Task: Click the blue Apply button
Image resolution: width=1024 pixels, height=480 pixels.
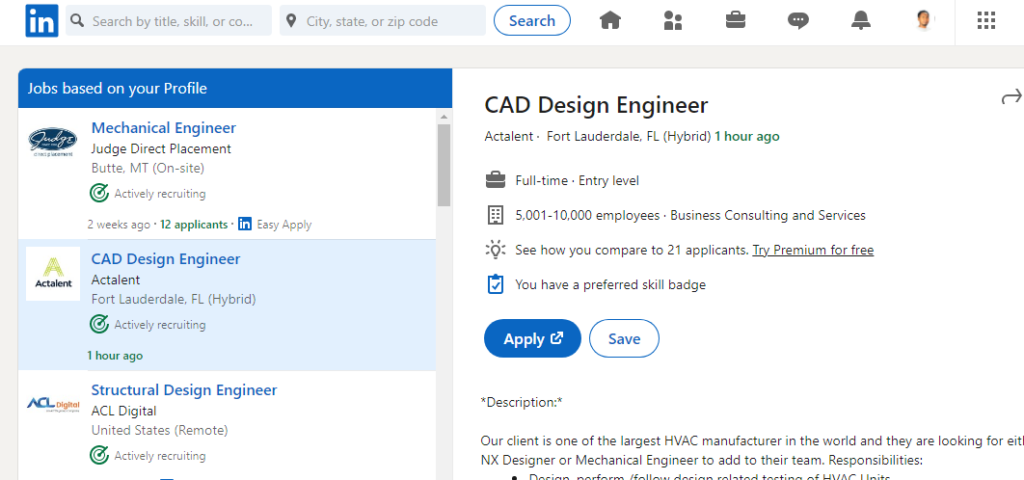Action: tap(532, 338)
